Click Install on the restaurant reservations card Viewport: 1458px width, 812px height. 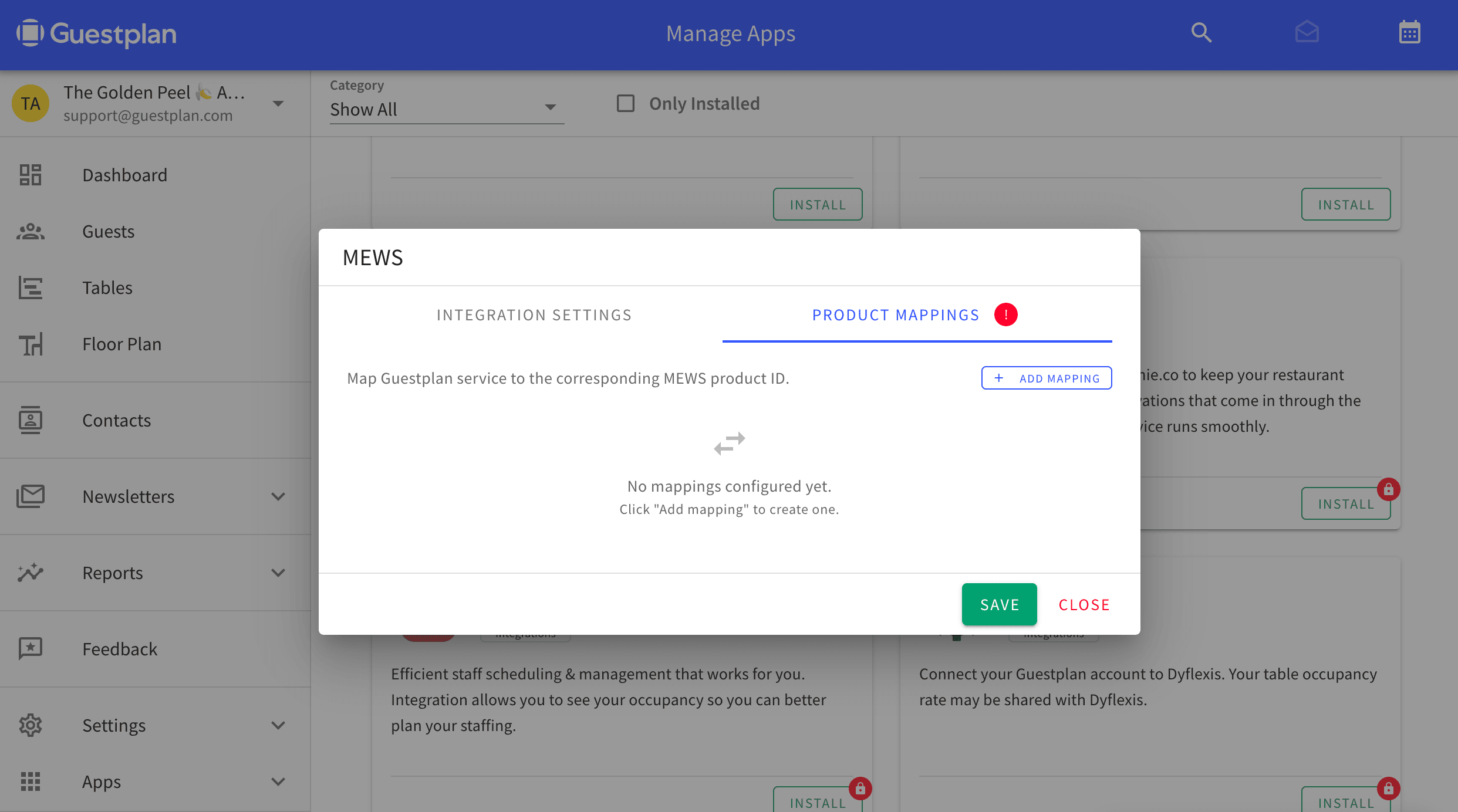[1346, 503]
